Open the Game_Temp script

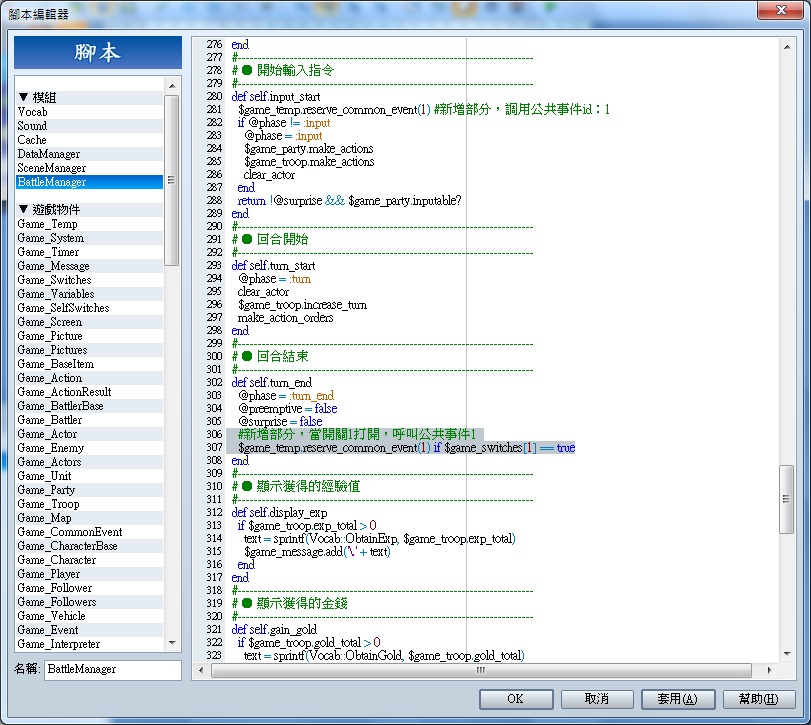tap(89, 224)
